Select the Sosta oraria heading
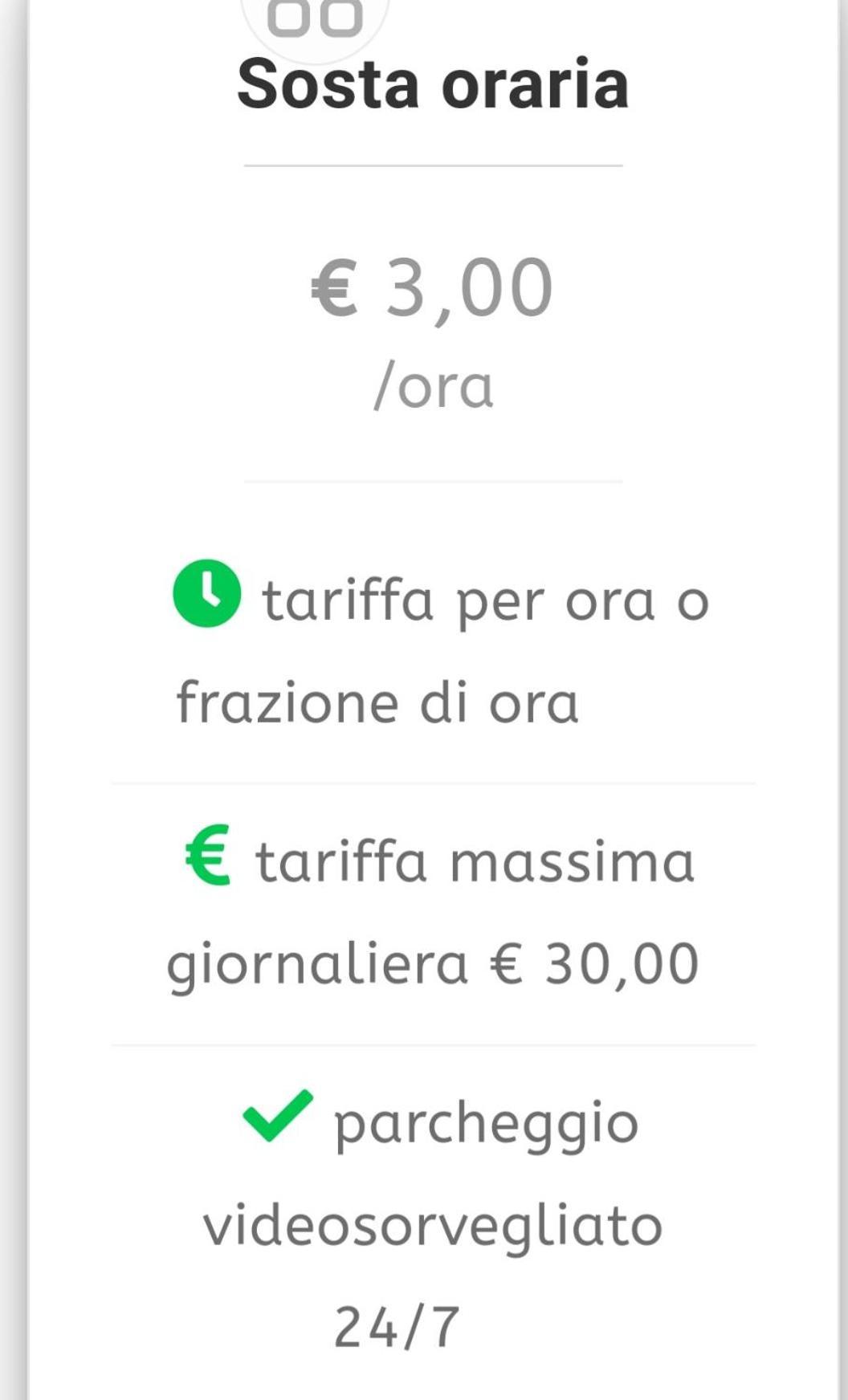Image resolution: width=848 pixels, height=1400 pixels. (x=433, y=83)
